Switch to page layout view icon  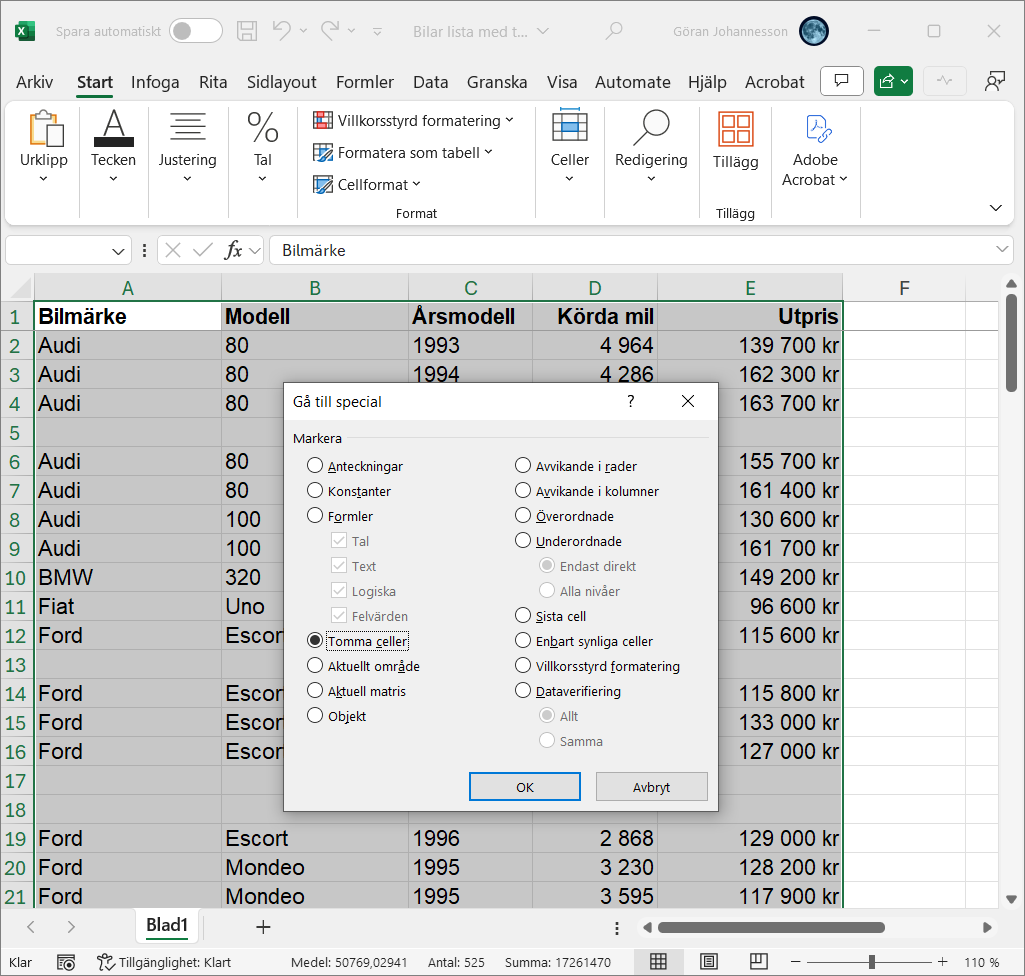(x=708, y=962)
